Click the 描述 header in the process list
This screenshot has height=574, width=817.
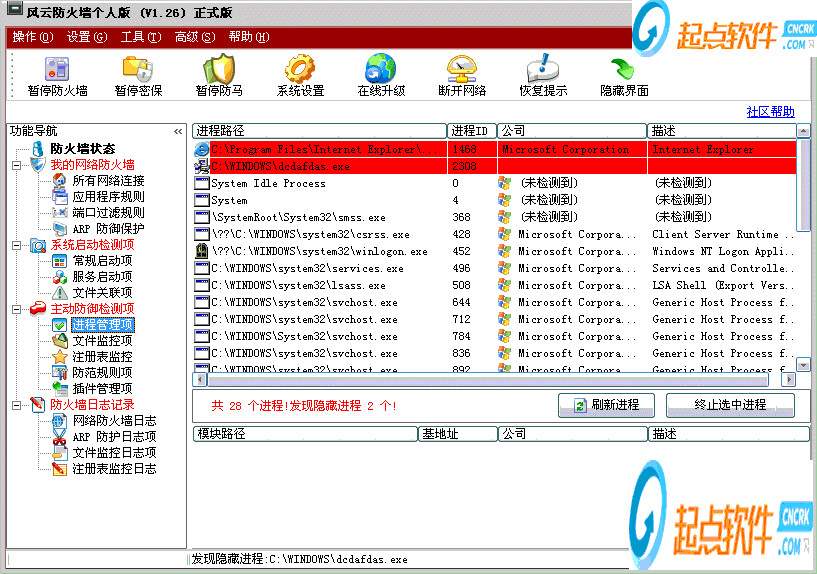(722, 131)
